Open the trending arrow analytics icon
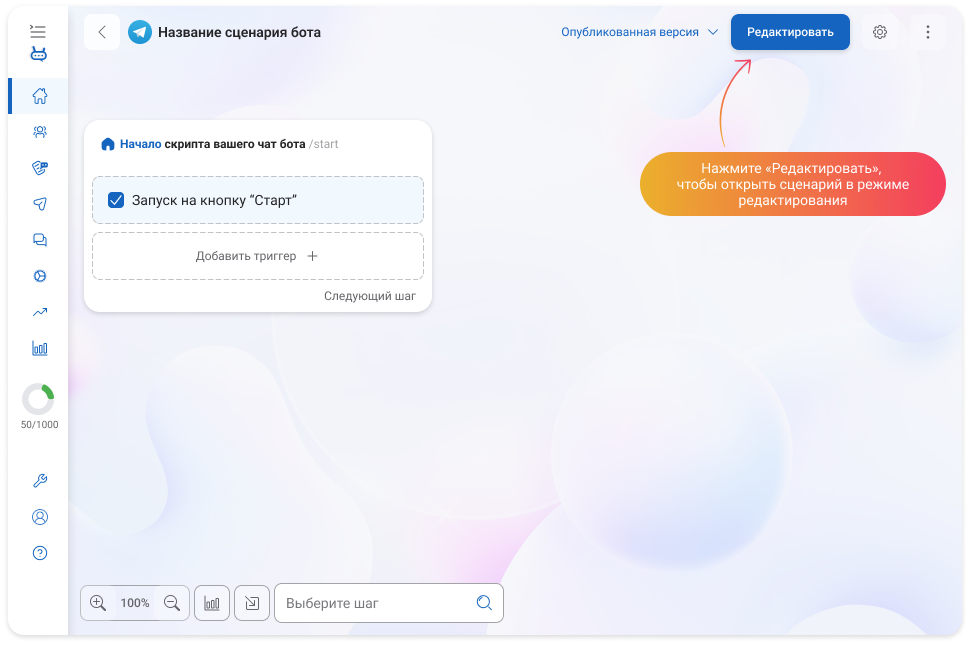Viewport: 970px width, 645px height. pos(40,312)
